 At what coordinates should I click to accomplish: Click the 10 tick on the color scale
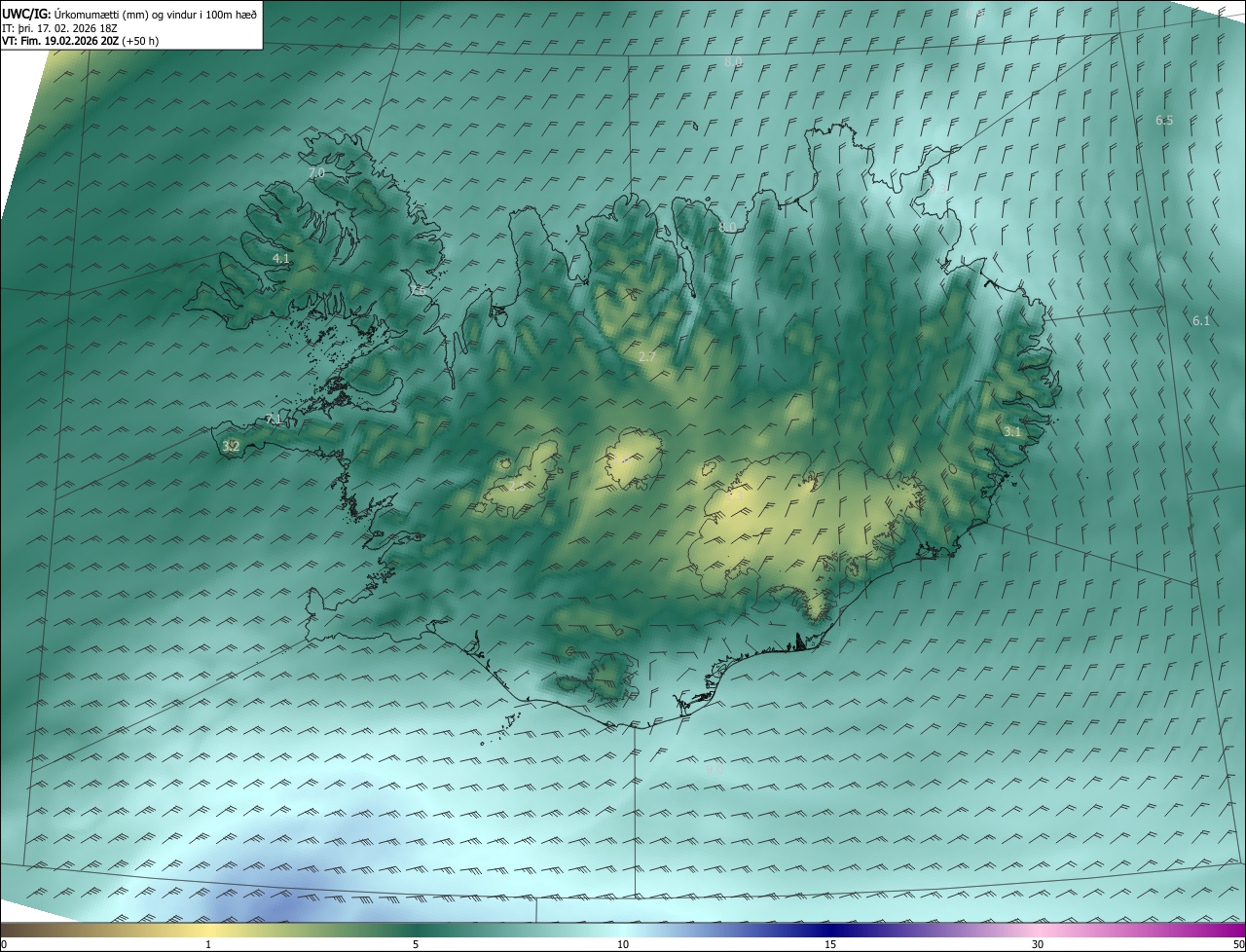(x=623, y=944)
